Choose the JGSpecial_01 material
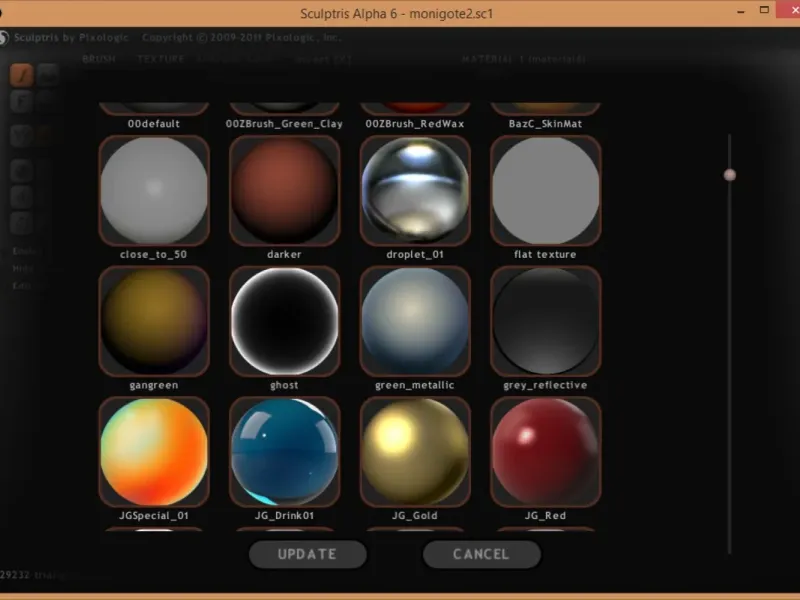The image size is (800, 600). (154, 452)
